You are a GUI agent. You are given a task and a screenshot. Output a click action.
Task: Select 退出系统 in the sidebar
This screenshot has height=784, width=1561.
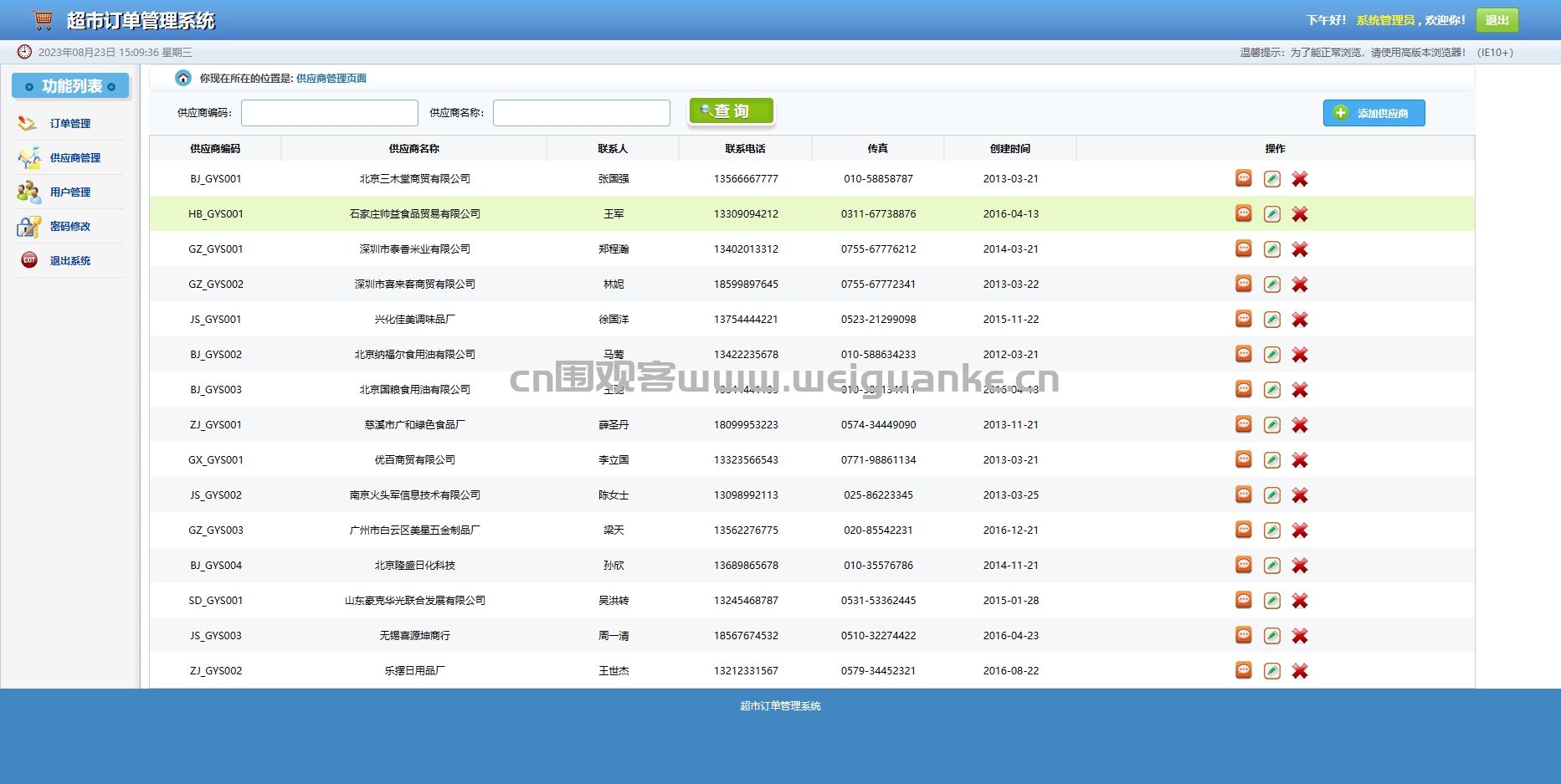[70, 261]
